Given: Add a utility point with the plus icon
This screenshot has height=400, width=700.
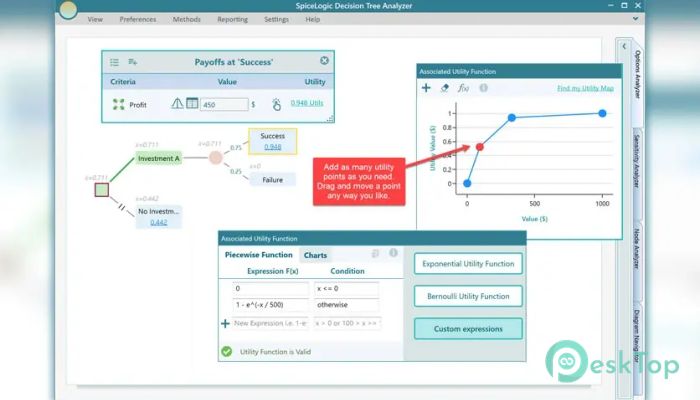Looking at the screenshot, I should point(426,88).
